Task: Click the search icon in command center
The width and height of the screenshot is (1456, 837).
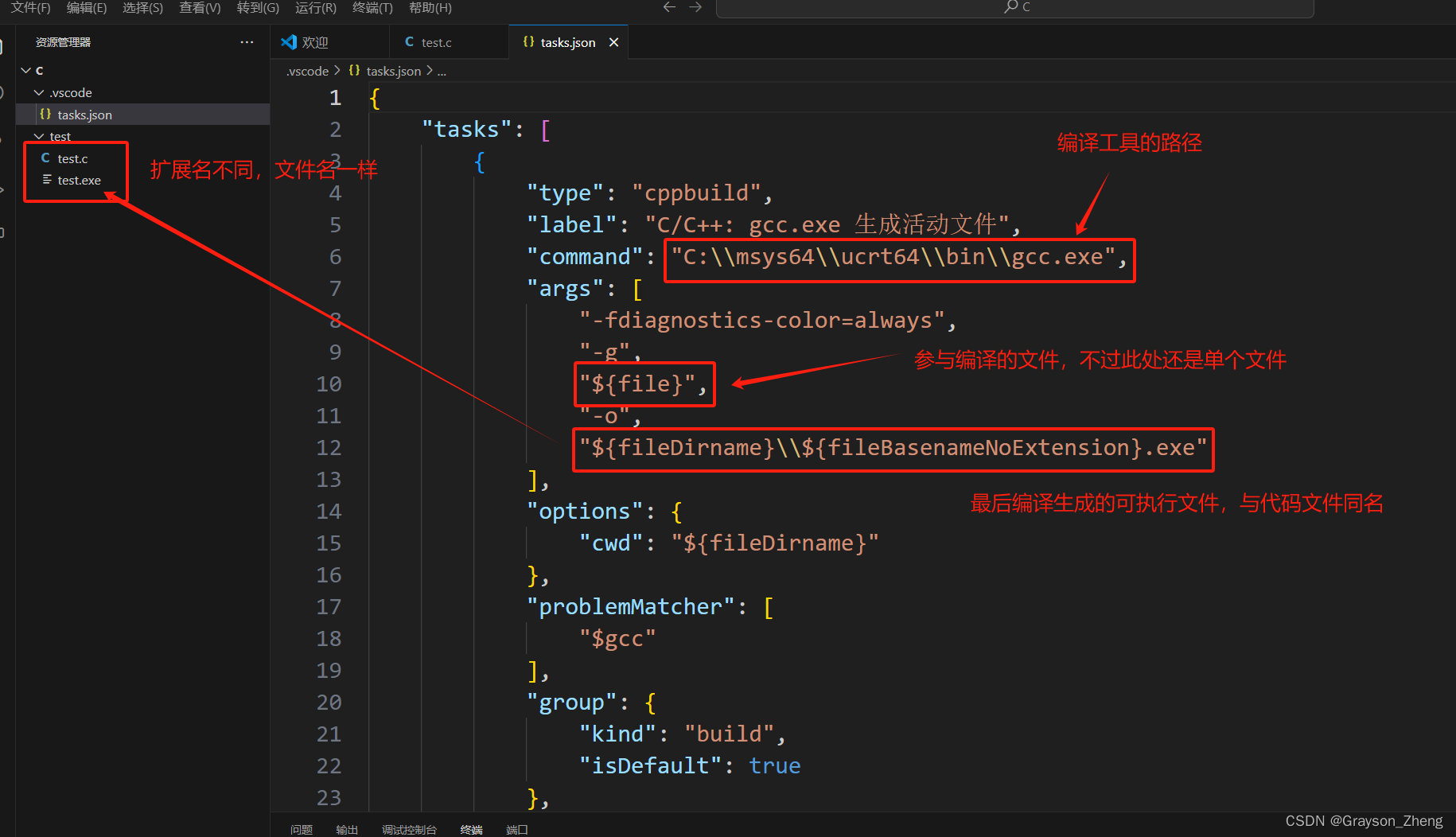Action: 1010,7
